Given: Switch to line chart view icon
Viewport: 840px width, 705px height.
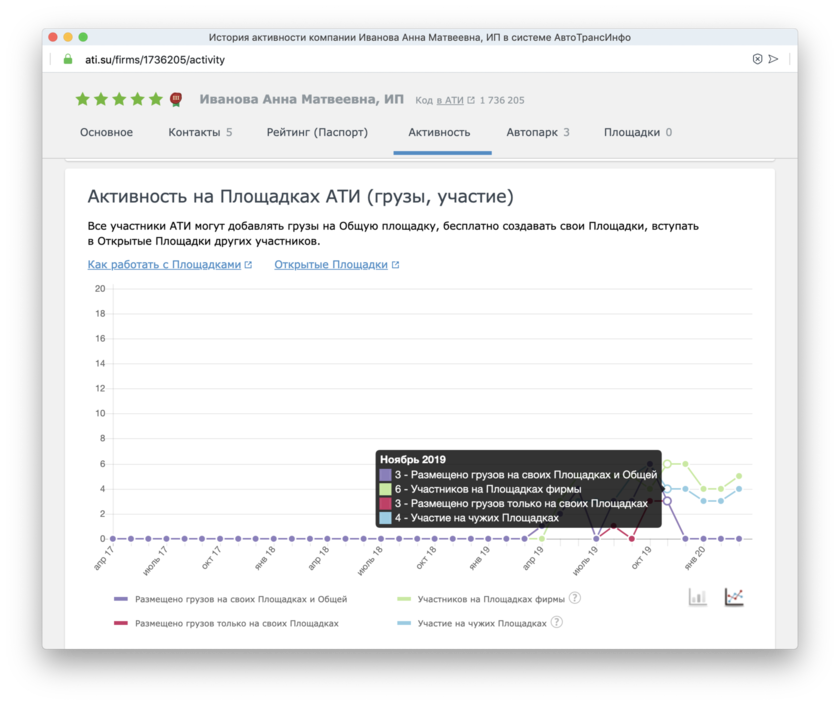Looking at the screenshot, I should tap(734, 597).
